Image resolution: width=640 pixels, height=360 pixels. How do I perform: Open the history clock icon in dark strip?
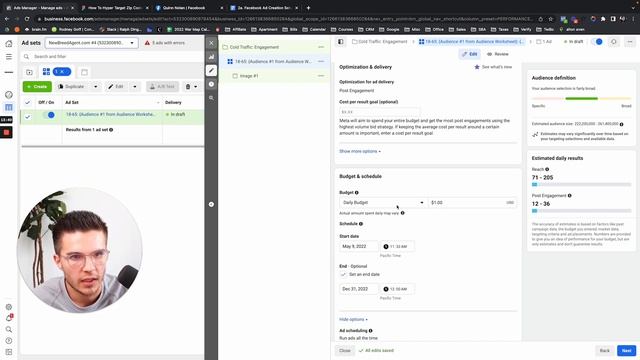[x=211, y=84]
